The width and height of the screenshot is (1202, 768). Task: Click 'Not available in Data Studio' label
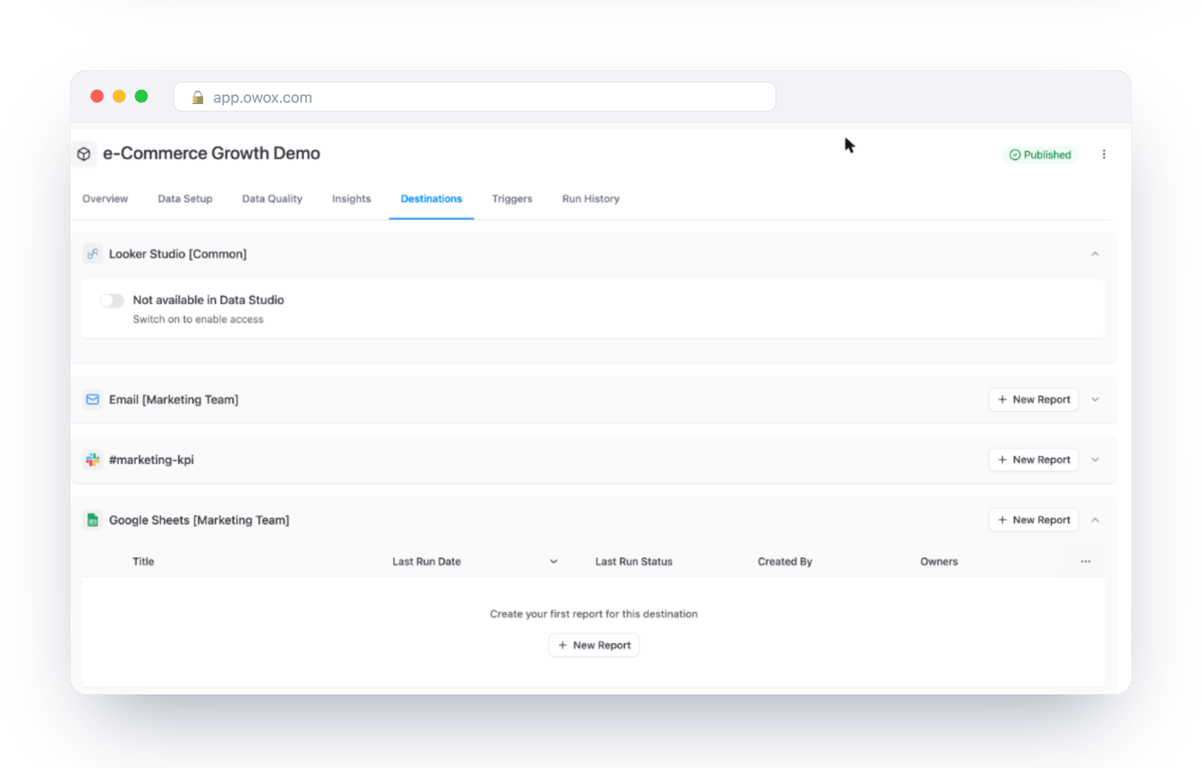point(208,300)
